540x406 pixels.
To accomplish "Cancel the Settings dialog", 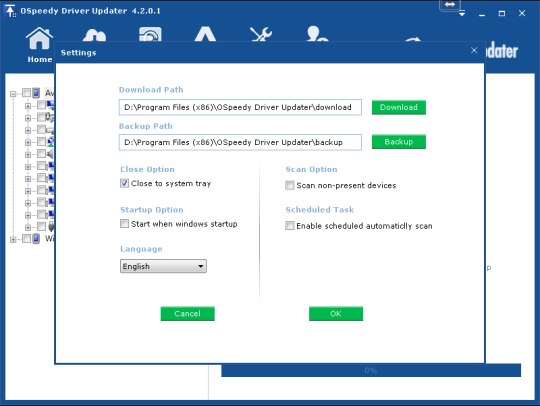I will coord(187,313).
